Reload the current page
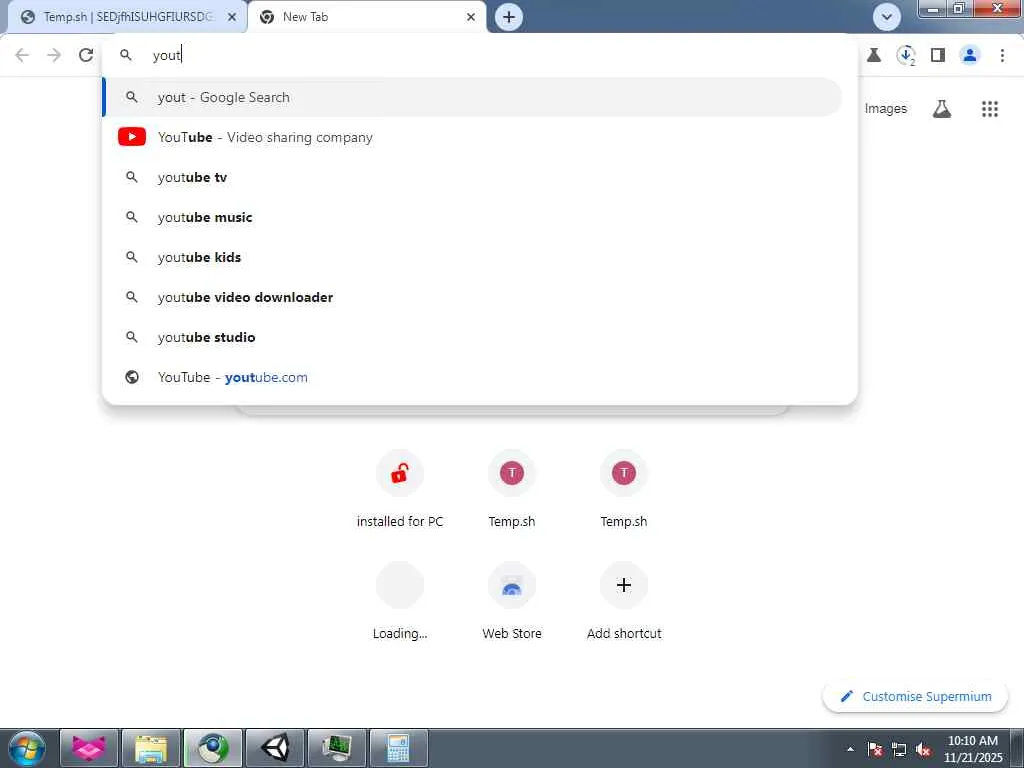The image size is (1024, 768). point(86,55)
